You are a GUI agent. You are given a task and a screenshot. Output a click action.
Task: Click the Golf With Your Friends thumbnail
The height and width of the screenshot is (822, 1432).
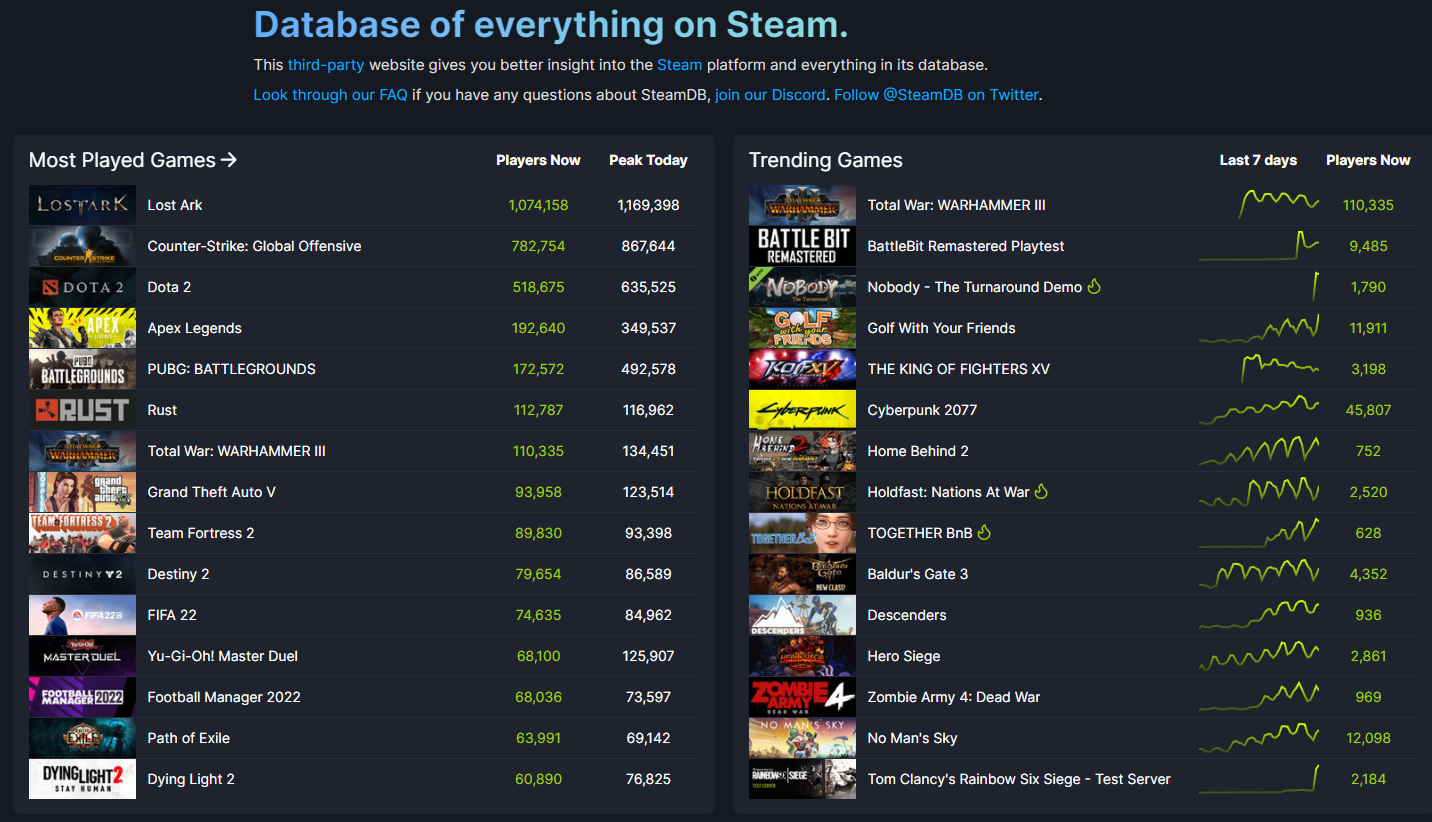pyautogui.click(x=802, y=328)
